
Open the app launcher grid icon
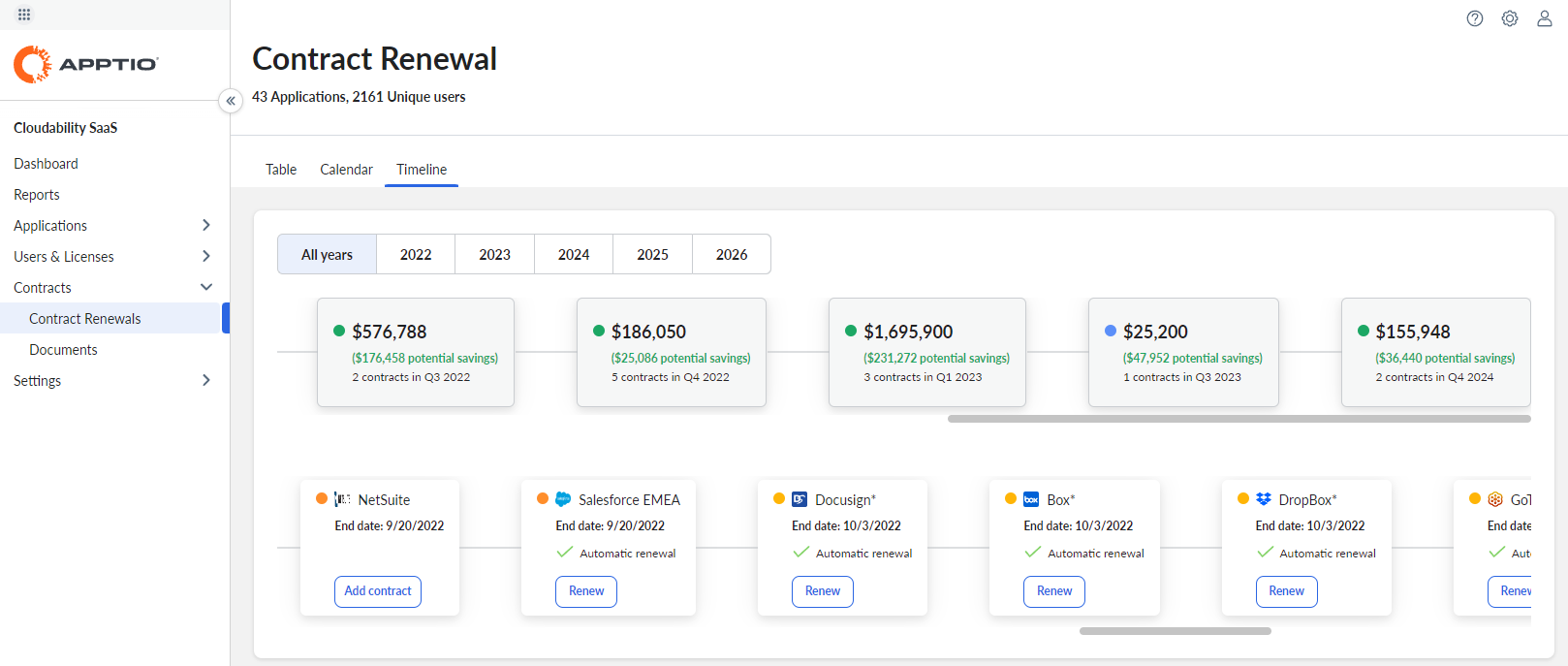(x=24, y=15)
